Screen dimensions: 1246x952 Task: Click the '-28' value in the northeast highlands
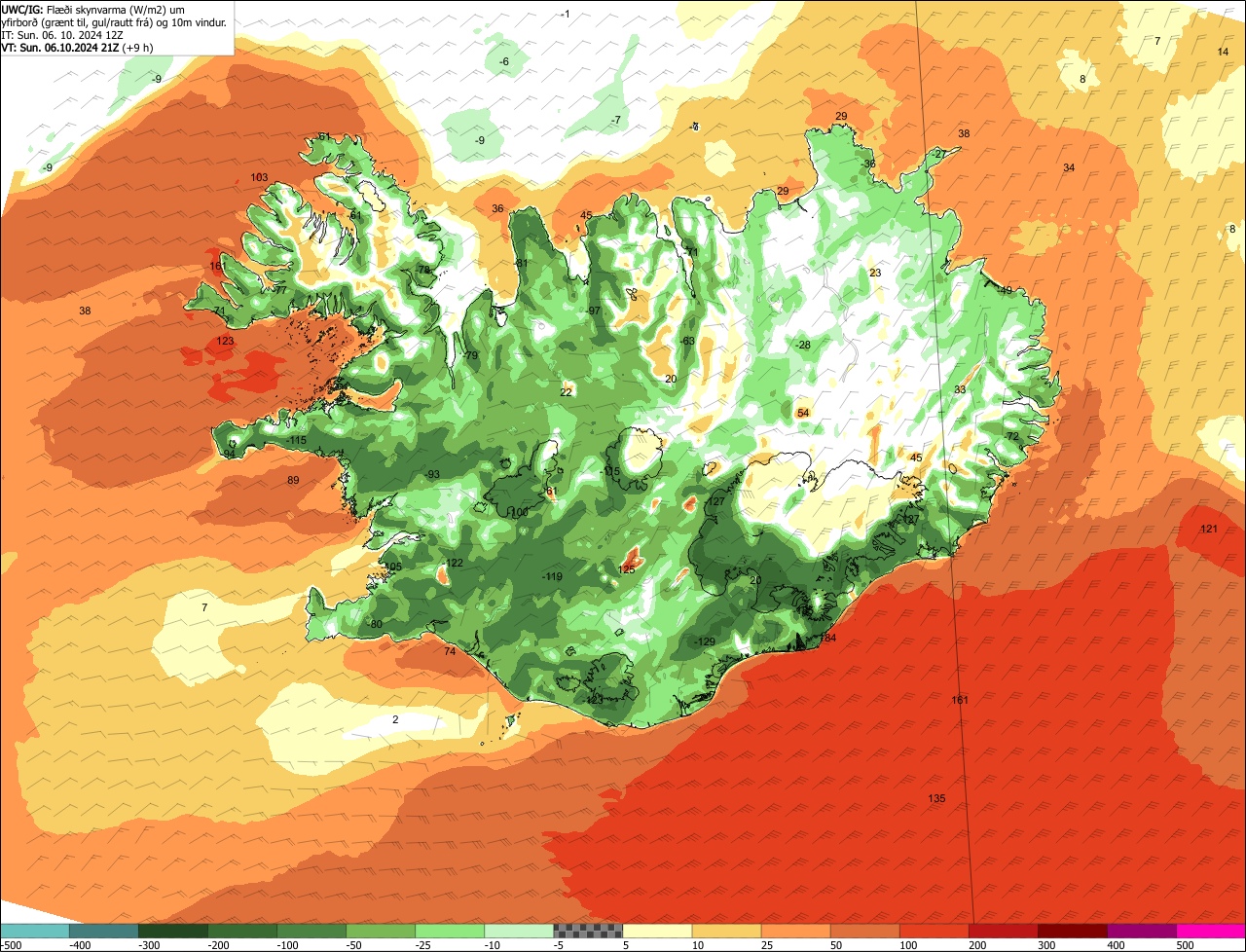click(x=802, y=345)
